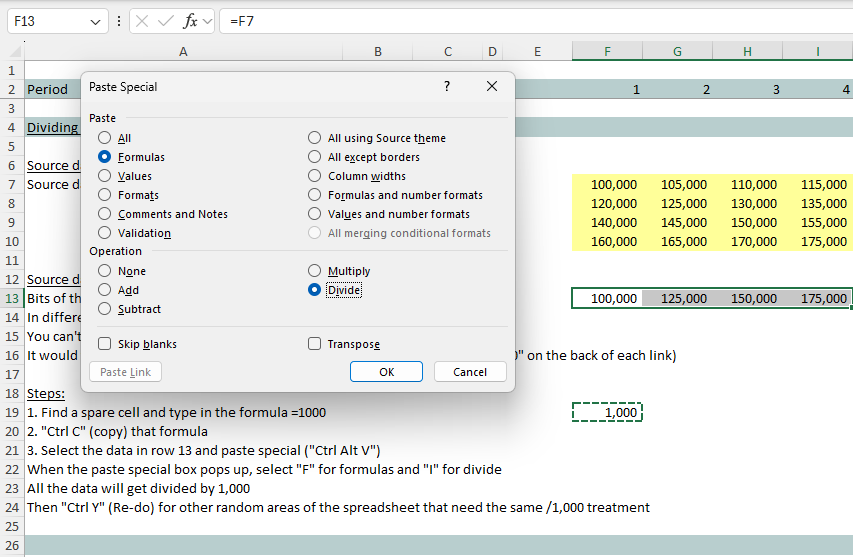
Task: Enable the Skip blanks checkbox
Action: [105, 344]
